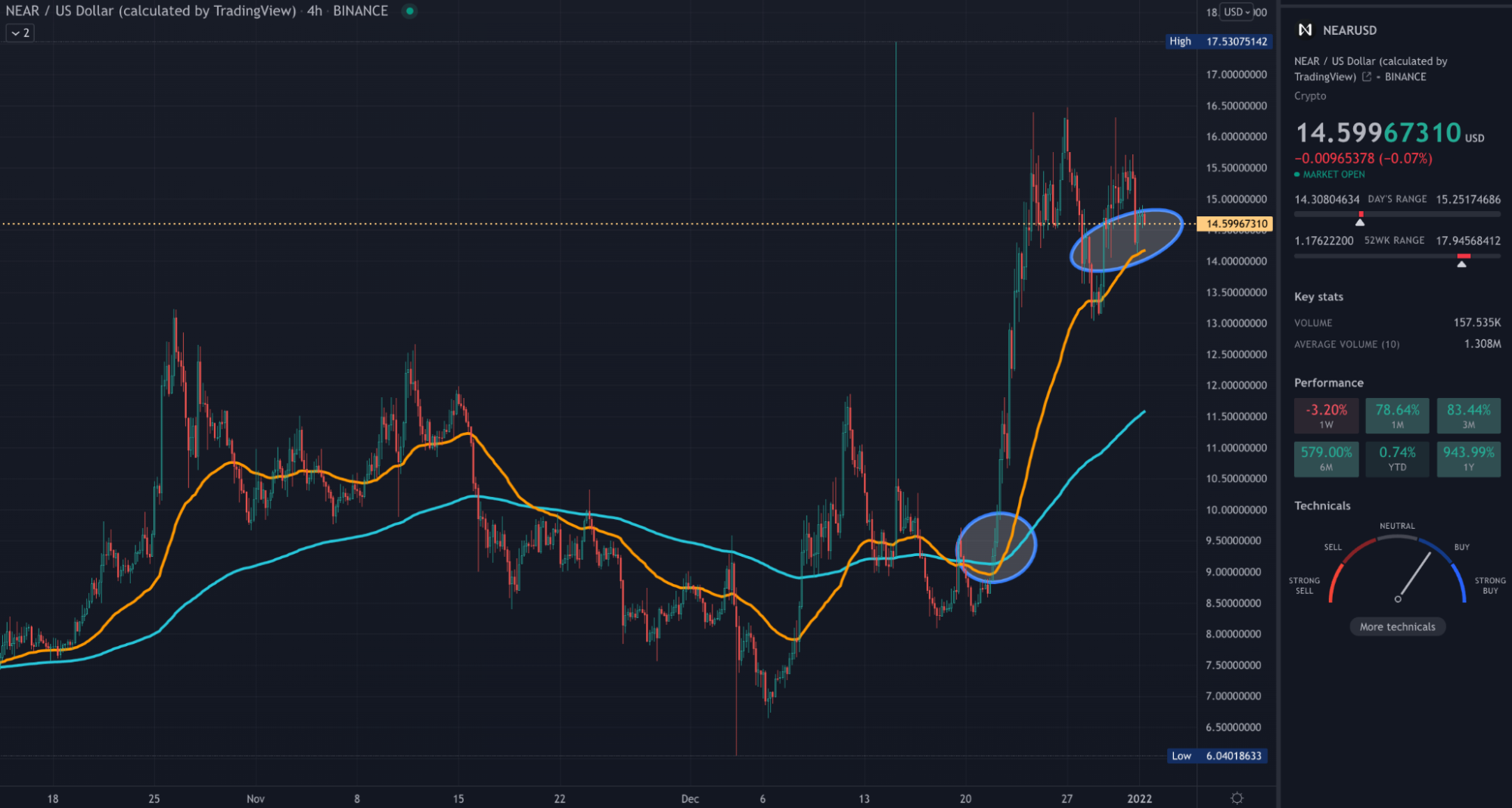Click the VOLUME value 157.535K
The width and height of the screenshot is (1512, 808).
pos(1476,322)
